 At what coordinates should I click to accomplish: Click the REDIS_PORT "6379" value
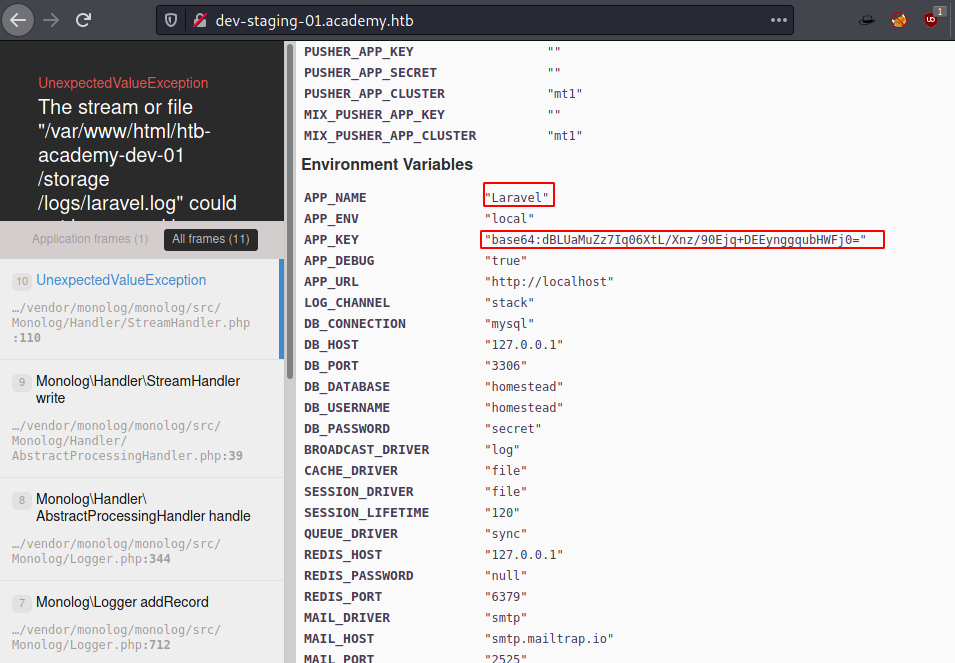click(x=506, y=597)
